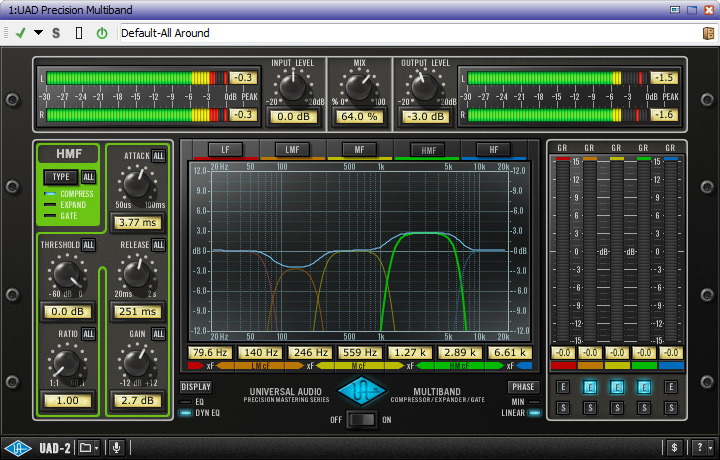Click the Mix knob
This screenshot has height=460, width=720.
(359, 87)
